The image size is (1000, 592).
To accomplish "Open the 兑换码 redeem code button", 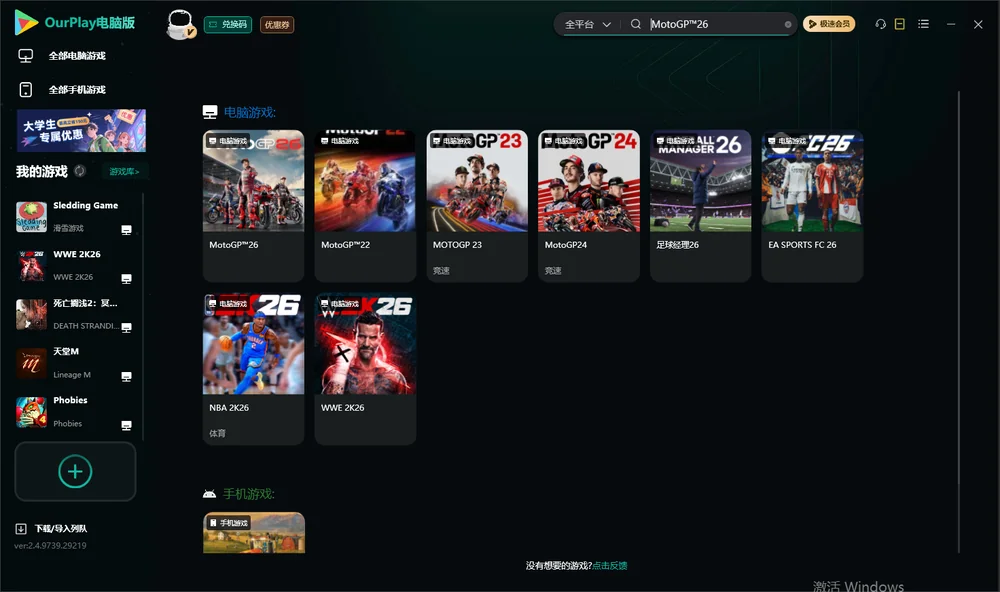I will pyautogui.click(x=228, y=24).
